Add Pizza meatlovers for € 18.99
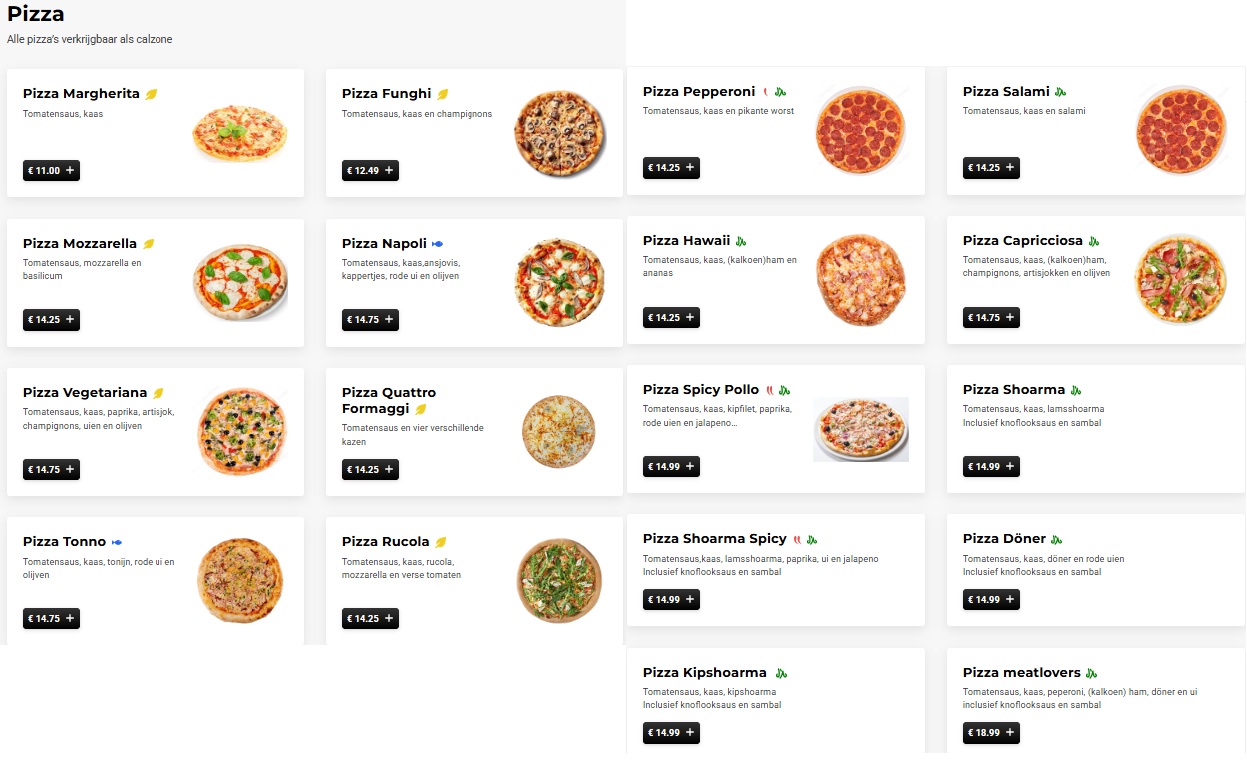Viewport: 1247px width, 761px height. [x=991, y=733]
